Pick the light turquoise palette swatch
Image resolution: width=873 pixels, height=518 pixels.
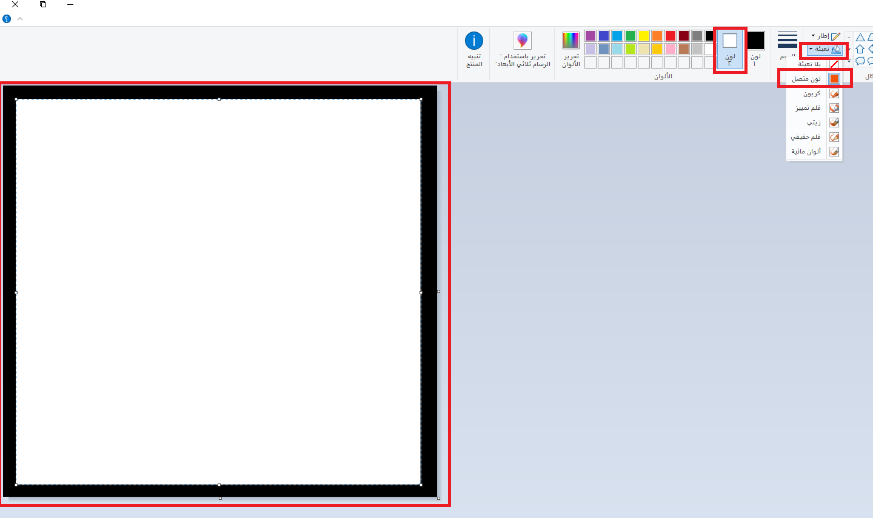point(617,50)
